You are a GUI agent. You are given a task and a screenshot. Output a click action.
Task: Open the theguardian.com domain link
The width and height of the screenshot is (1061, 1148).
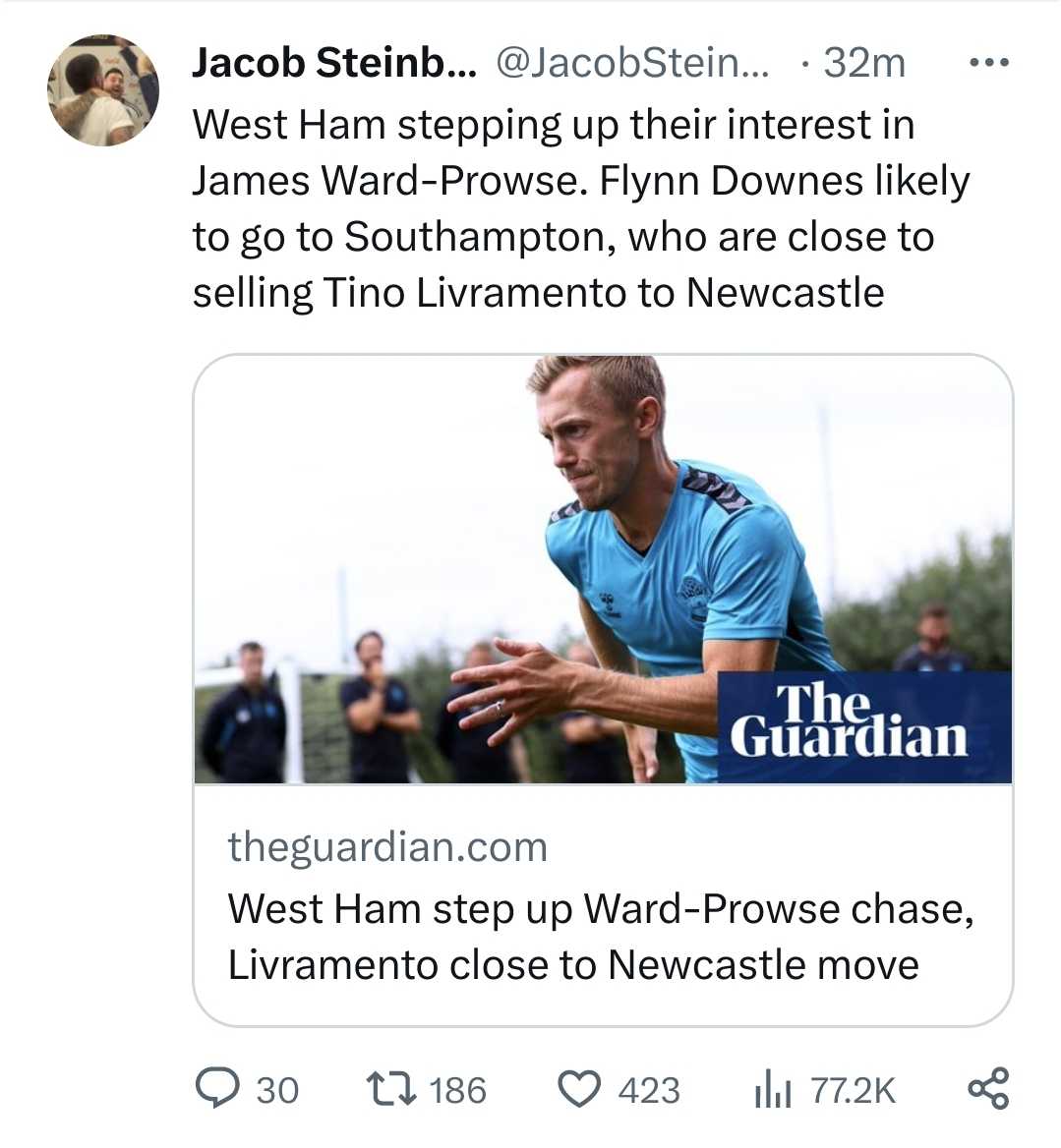click(387, 847)
